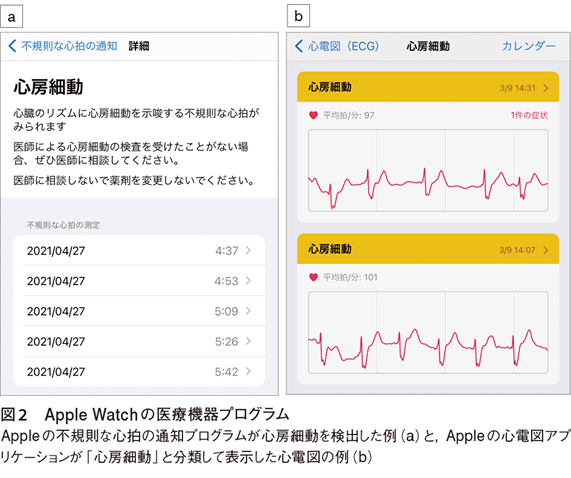The height and width of the screenshot is (478, 571).
Task: Expand the 5:09 measurement row chevron
Action: click(248, 311)
